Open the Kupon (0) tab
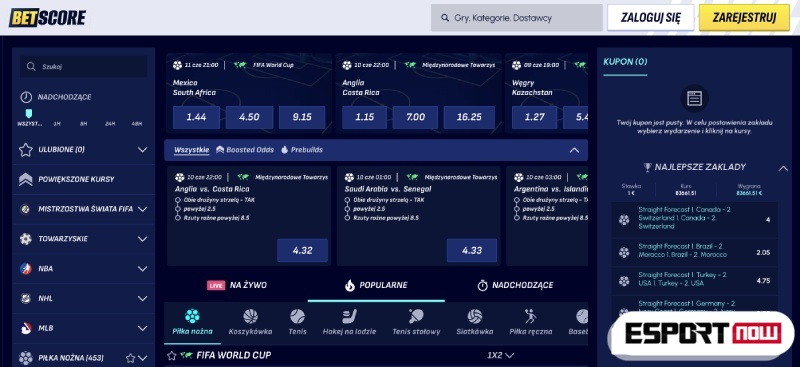 [x=625, y=62]
